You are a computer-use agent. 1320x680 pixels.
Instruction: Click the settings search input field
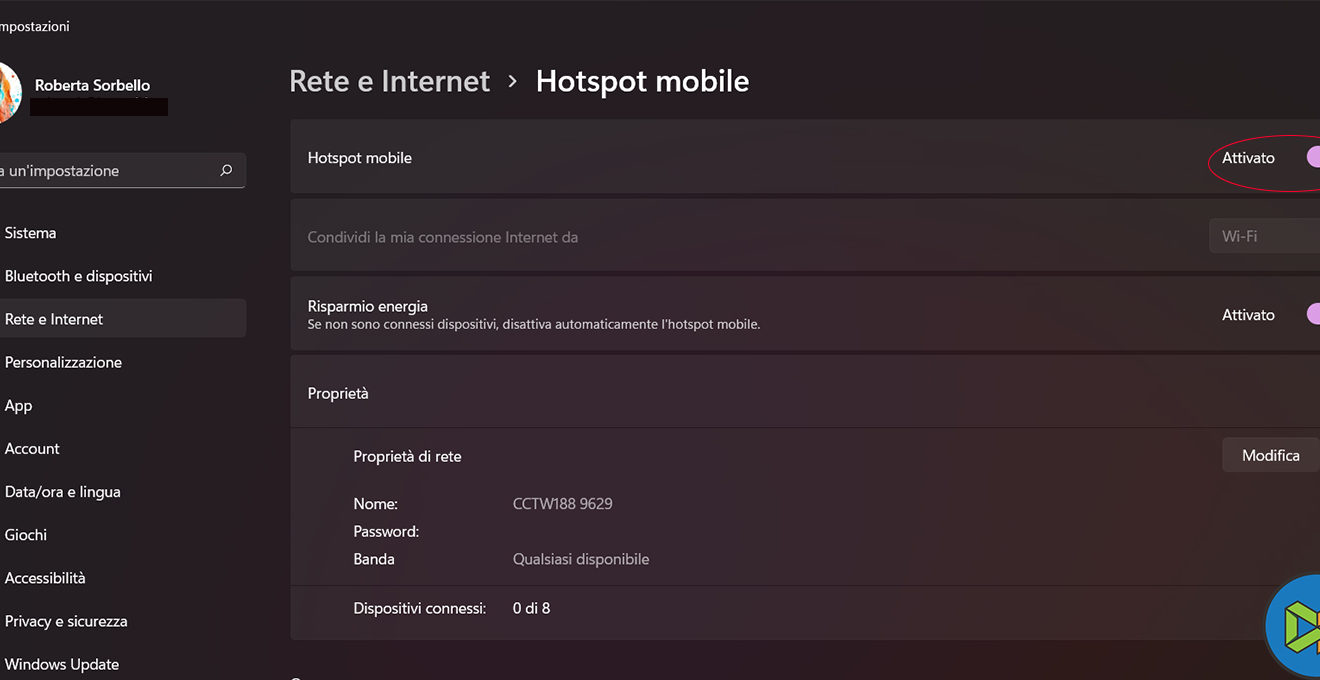coord(100,171)
